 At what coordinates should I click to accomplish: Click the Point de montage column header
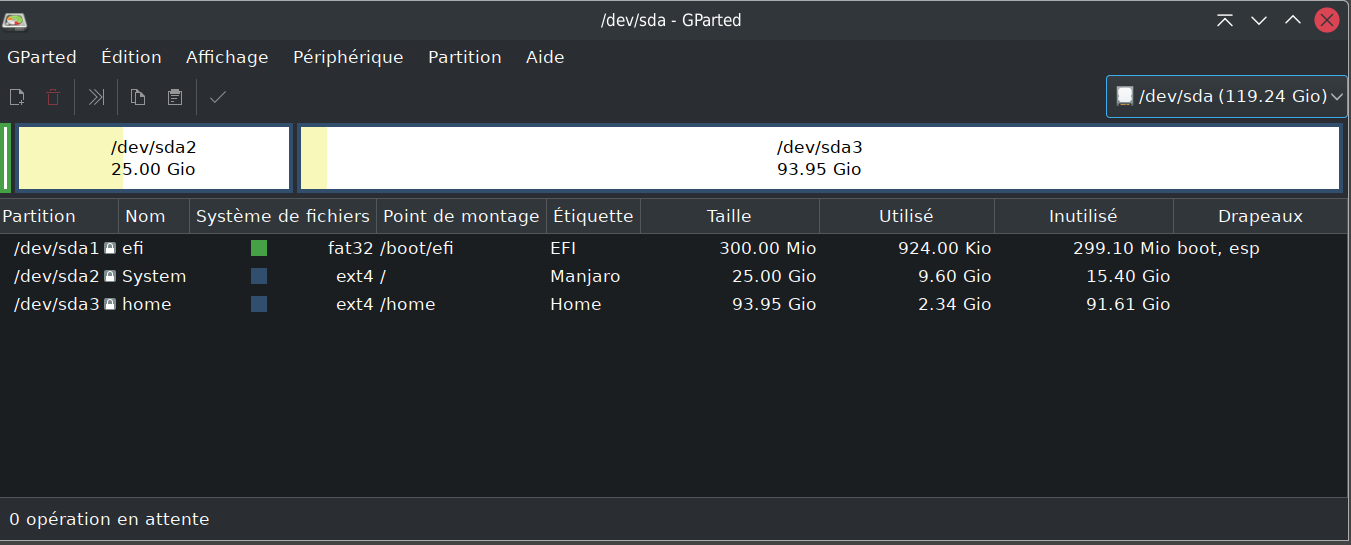click(x=462, y=216)
